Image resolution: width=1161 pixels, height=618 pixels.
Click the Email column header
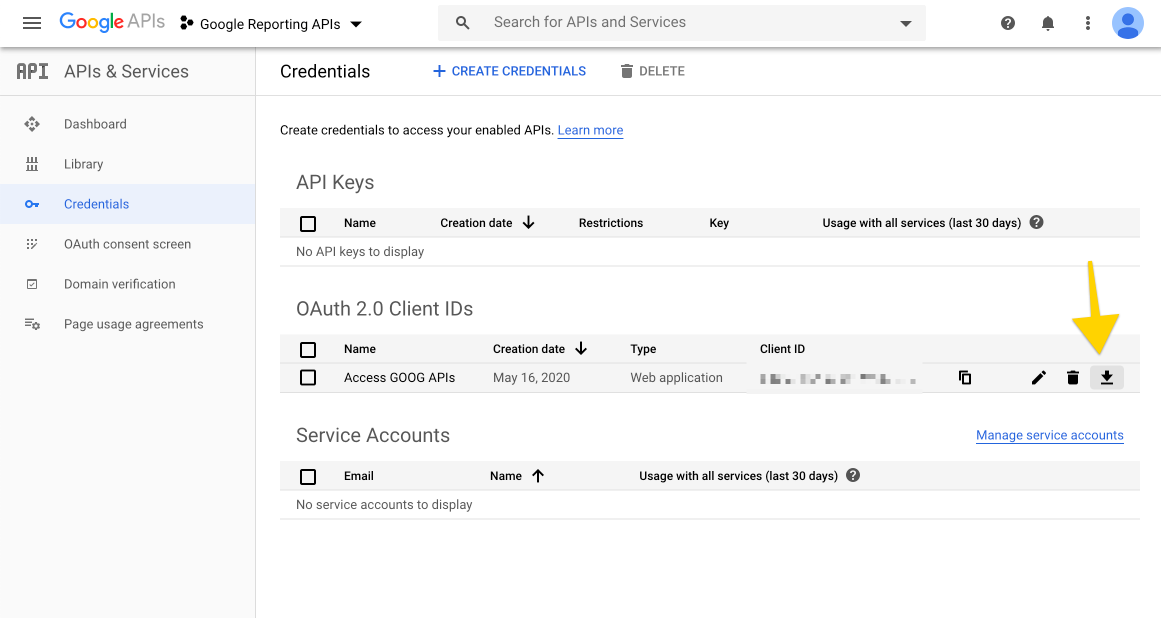pyautogui.click(x=358, y=476)
